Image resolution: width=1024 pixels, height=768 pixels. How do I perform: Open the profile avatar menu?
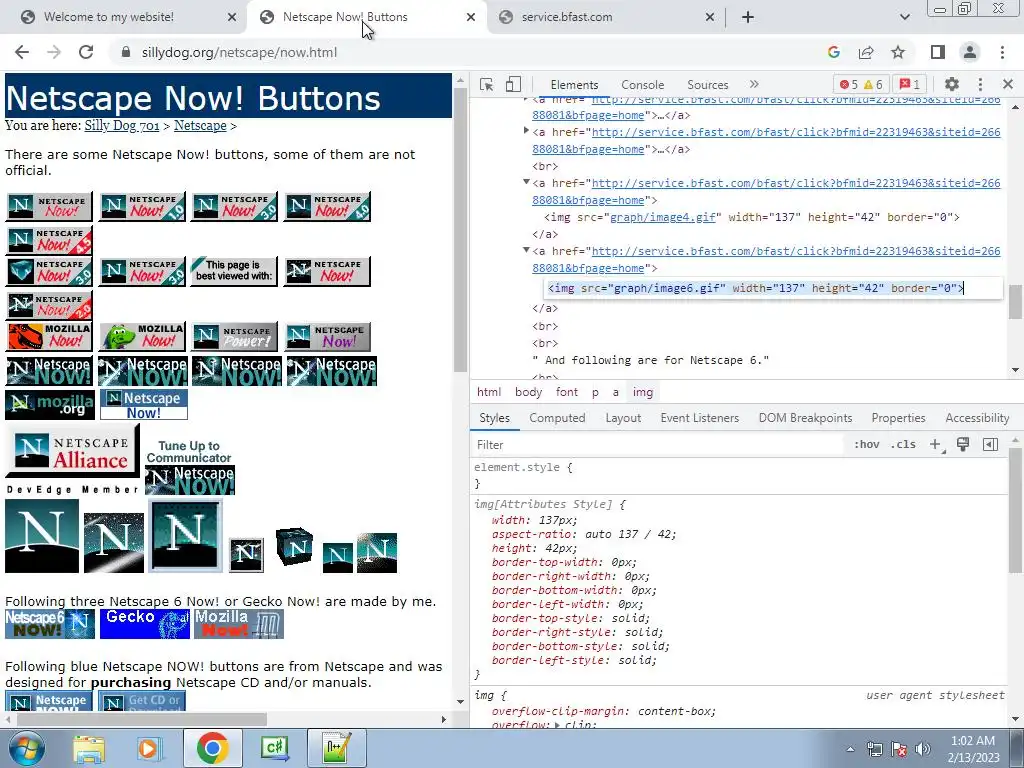[970, 52]
